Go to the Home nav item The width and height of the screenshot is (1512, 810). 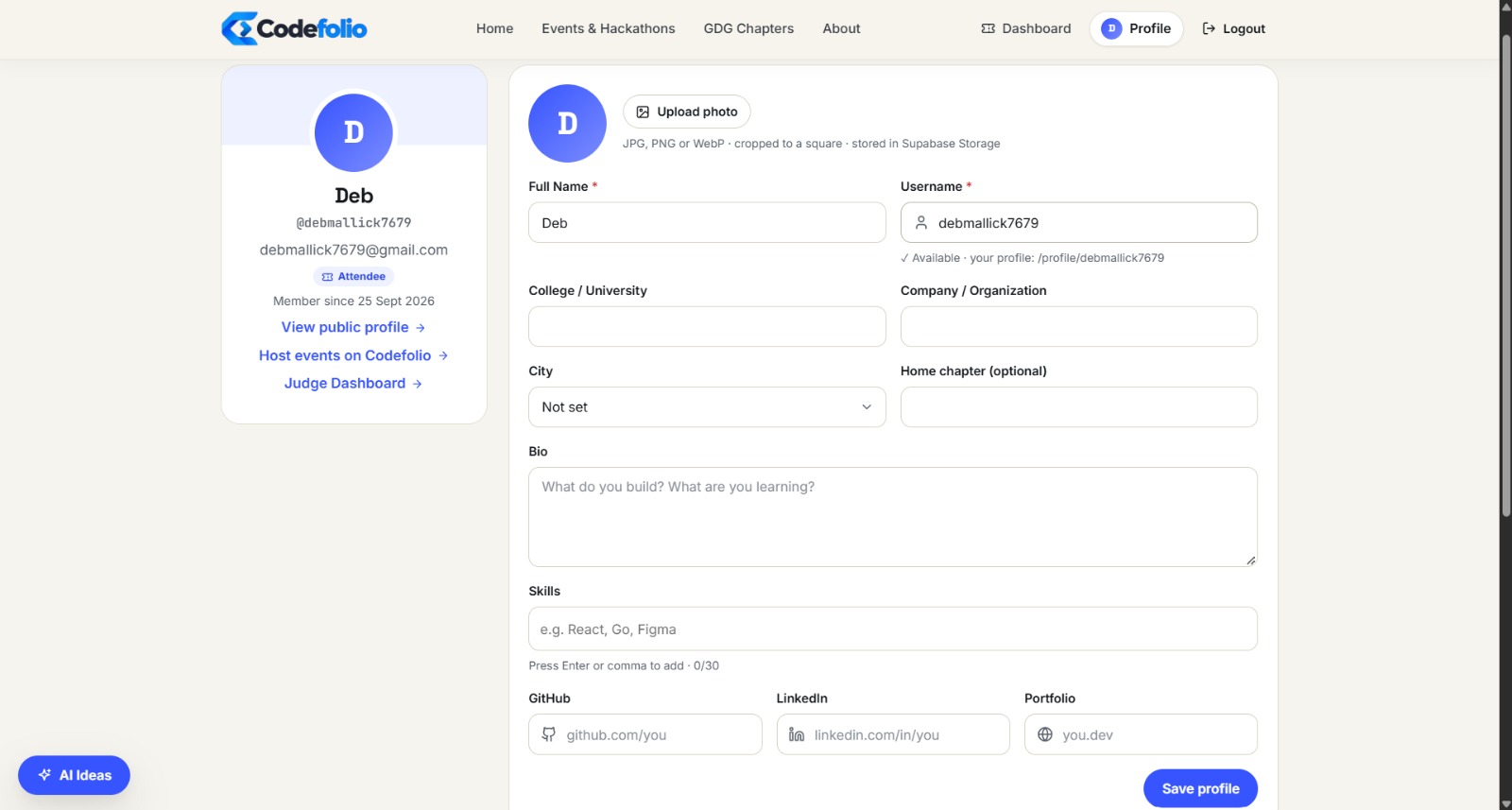(495, 28)
